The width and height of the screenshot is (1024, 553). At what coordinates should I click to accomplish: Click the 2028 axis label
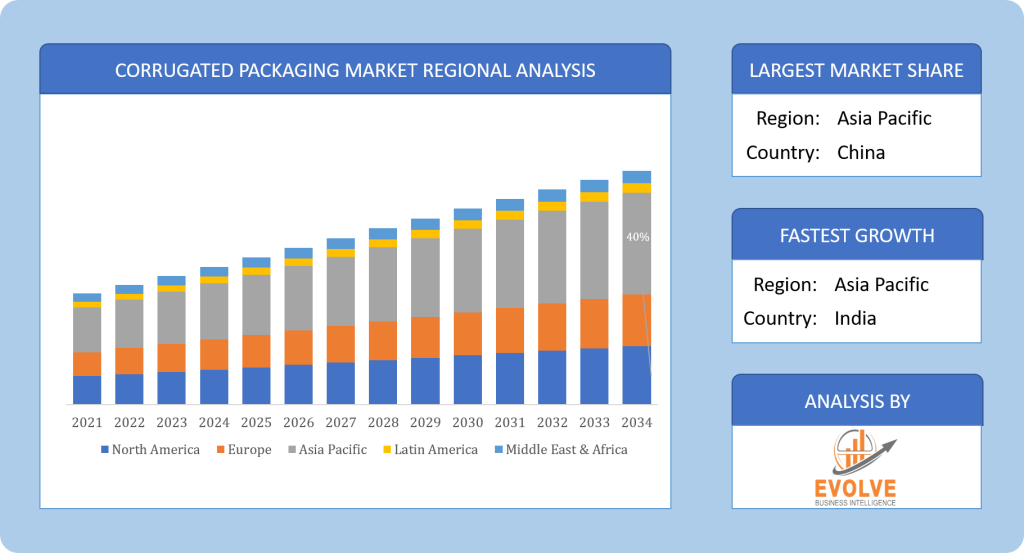coord(383,422)
